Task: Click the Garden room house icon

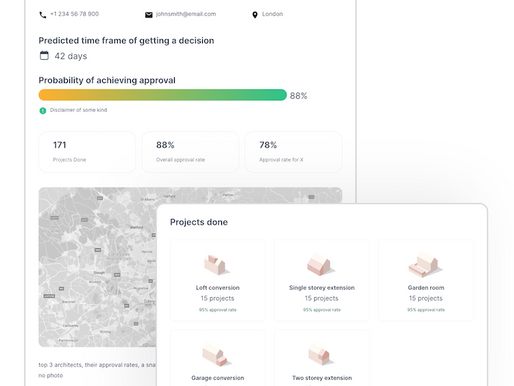Action: (x=425, y=265)
